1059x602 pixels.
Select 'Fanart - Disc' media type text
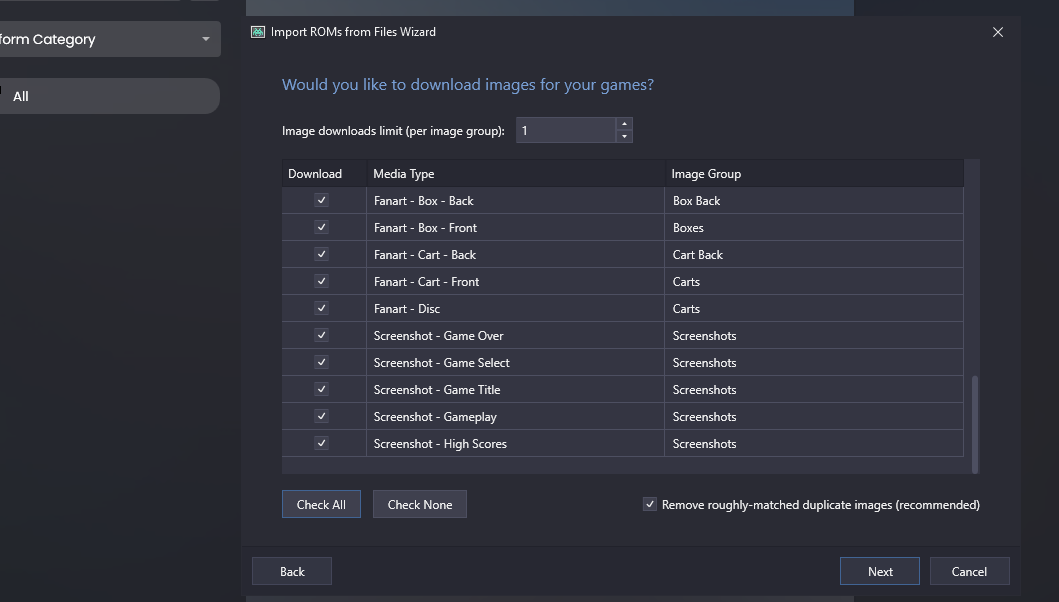407,309
